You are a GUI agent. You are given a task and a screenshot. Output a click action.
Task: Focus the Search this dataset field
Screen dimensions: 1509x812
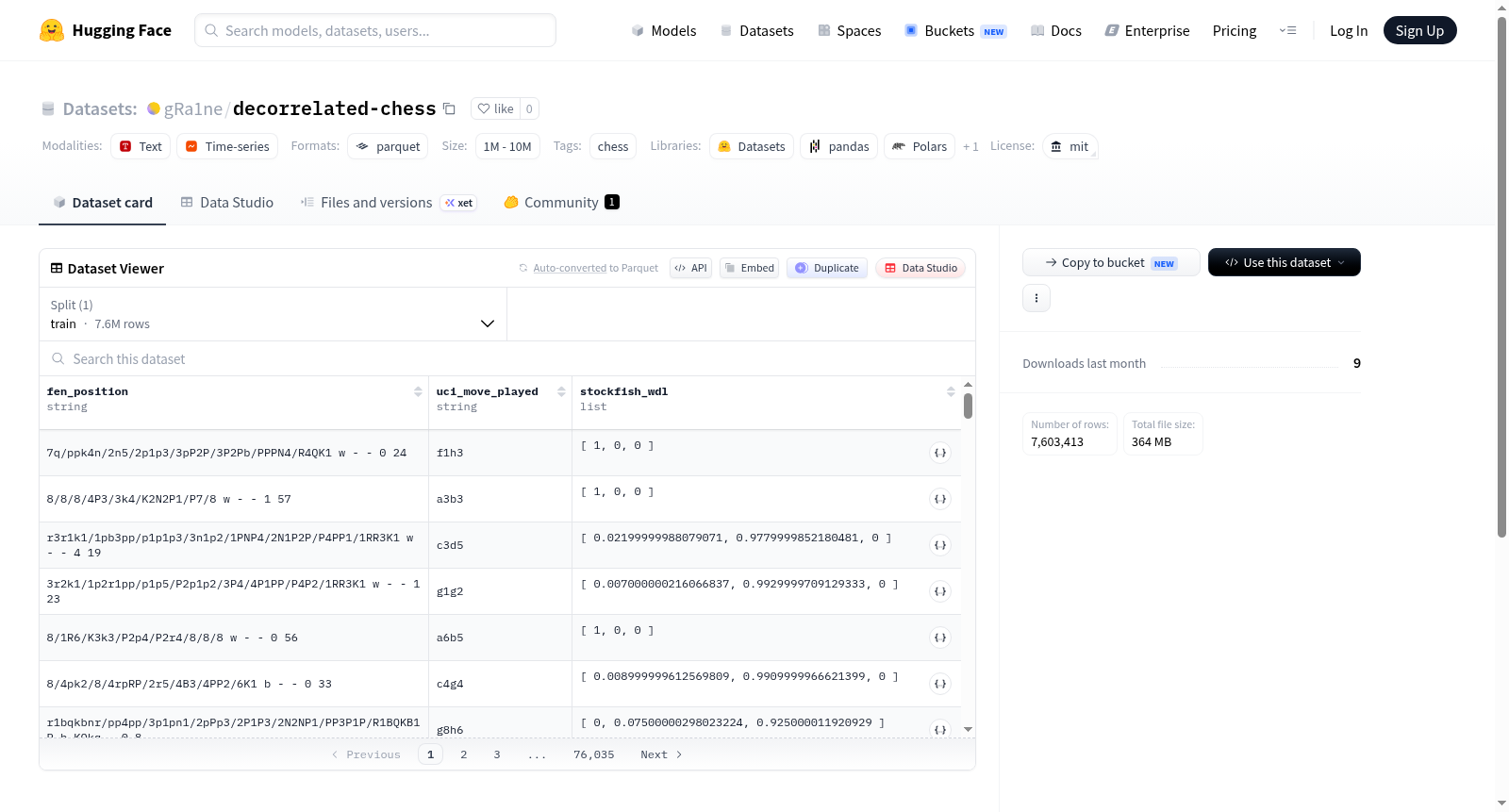pos(507,358)
